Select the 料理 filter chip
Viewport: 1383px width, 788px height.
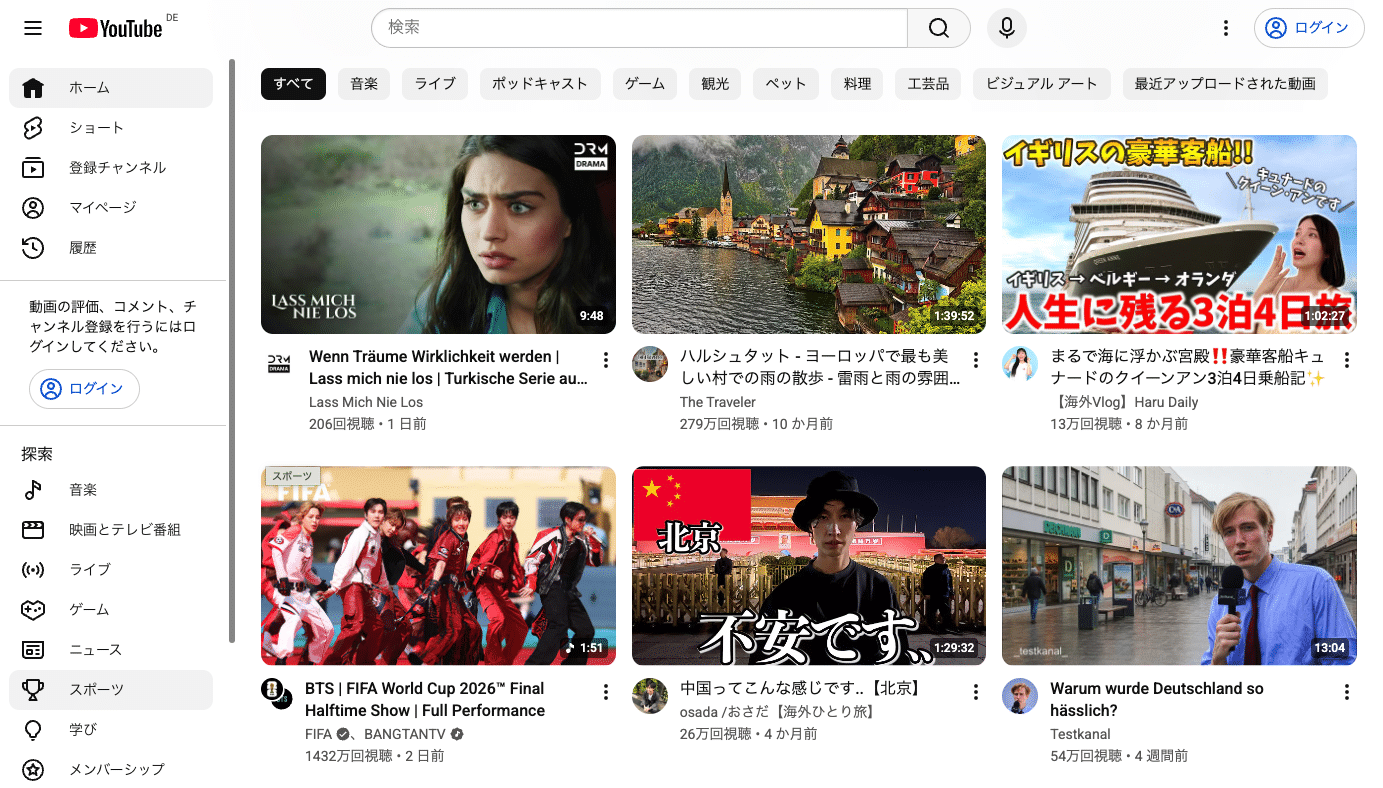(857, 84)
